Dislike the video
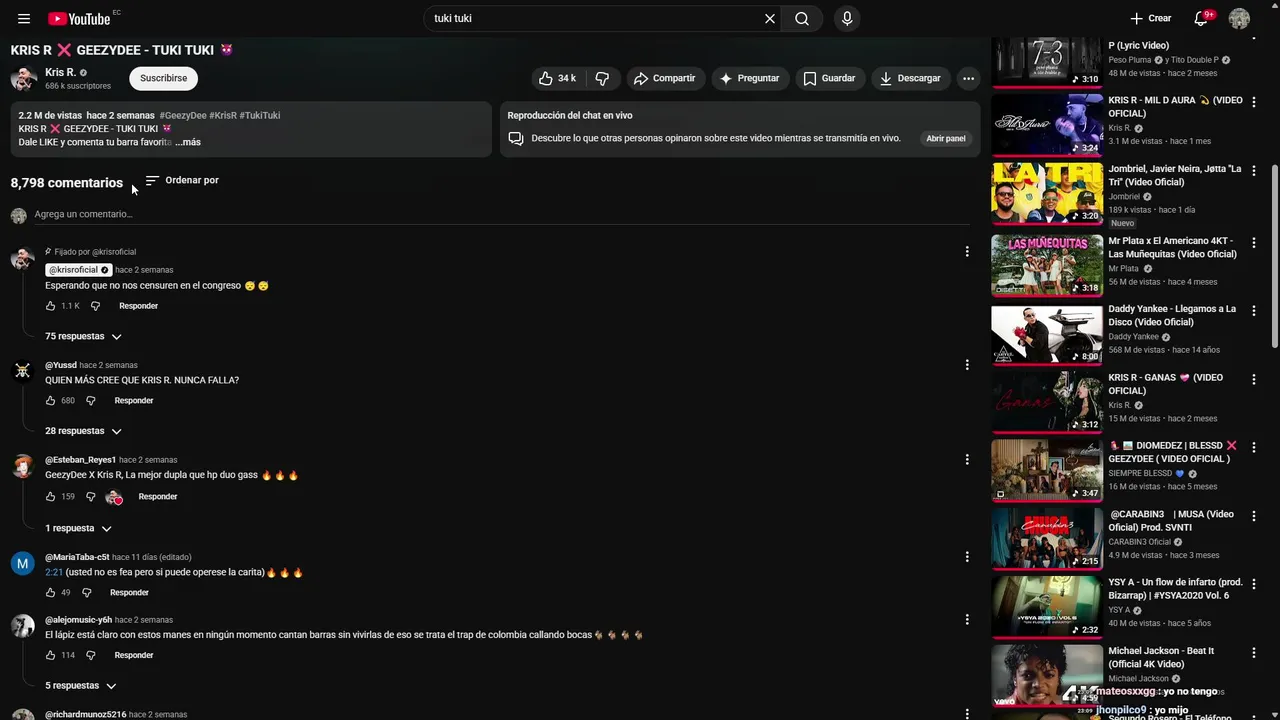Viewport: 1280px width, 720px height. [602, 78]
